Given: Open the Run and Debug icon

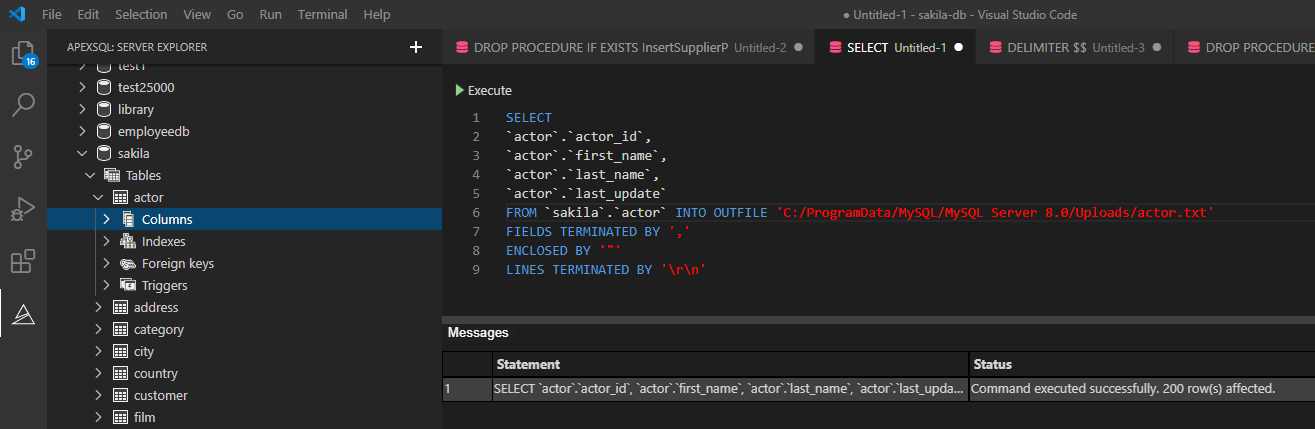Looking at the screenshot, I should pyautogui.click(x=22, y=209).
